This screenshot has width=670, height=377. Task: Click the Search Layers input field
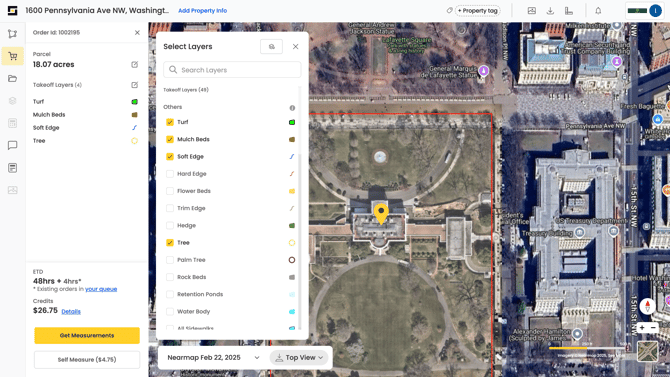tap(232, 70)
